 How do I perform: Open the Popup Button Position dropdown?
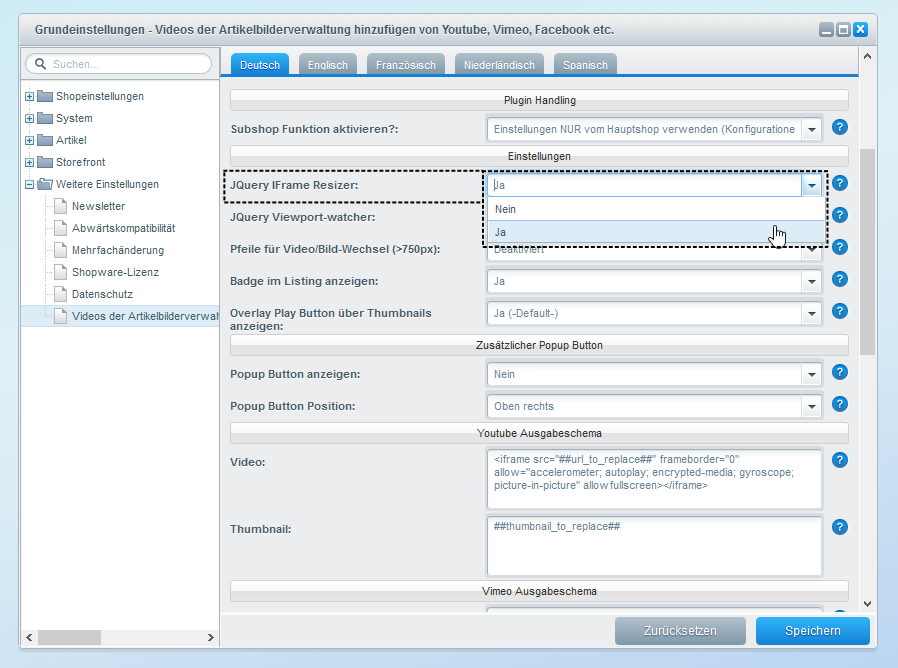[812, 406]
